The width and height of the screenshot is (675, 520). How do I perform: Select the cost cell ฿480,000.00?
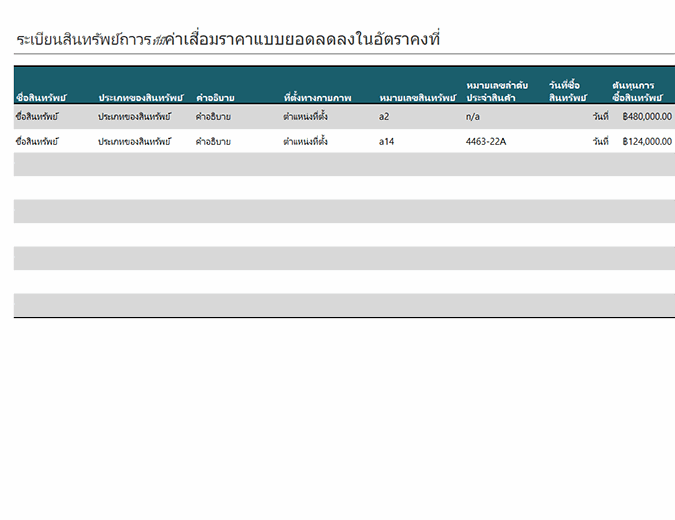[x=646, y=117]
